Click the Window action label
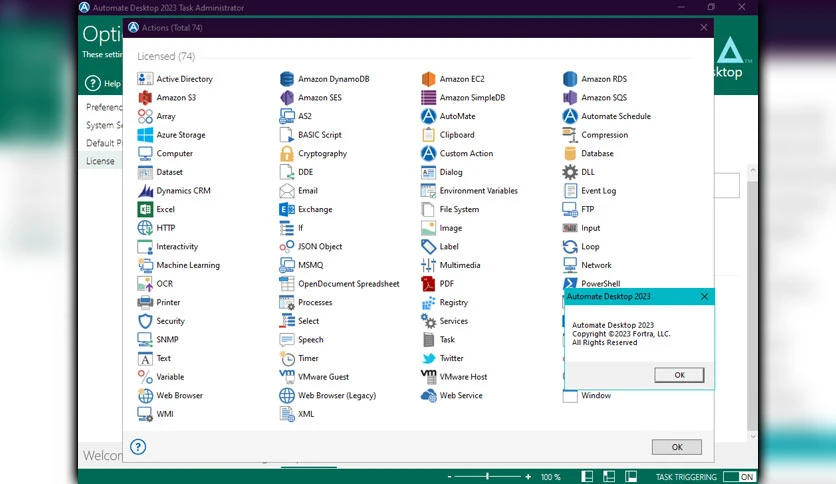The image size is (836, 484). (x=596, y=396)
